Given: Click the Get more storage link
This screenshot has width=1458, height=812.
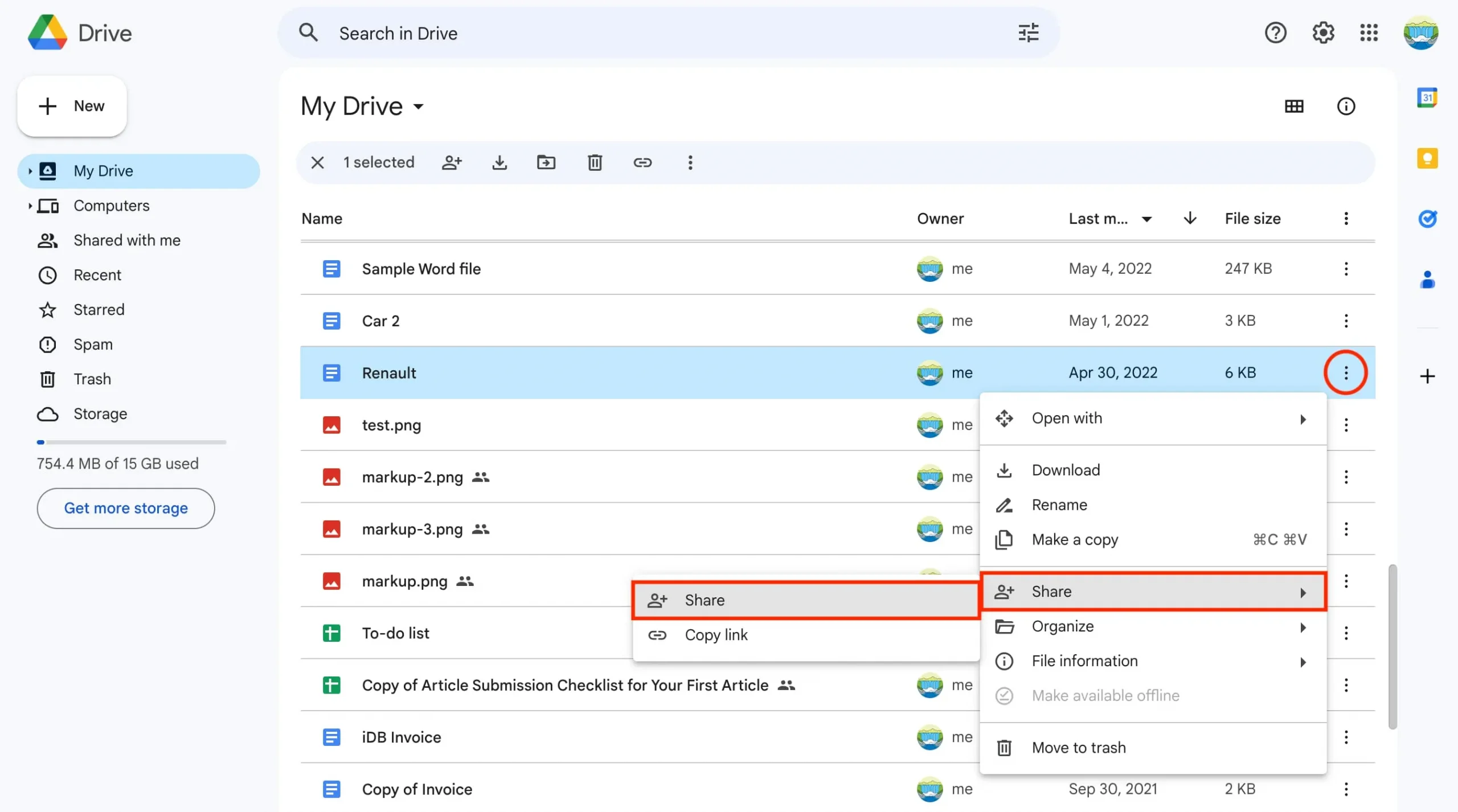Looking at the screenshot, I should (x=126, y=508).
